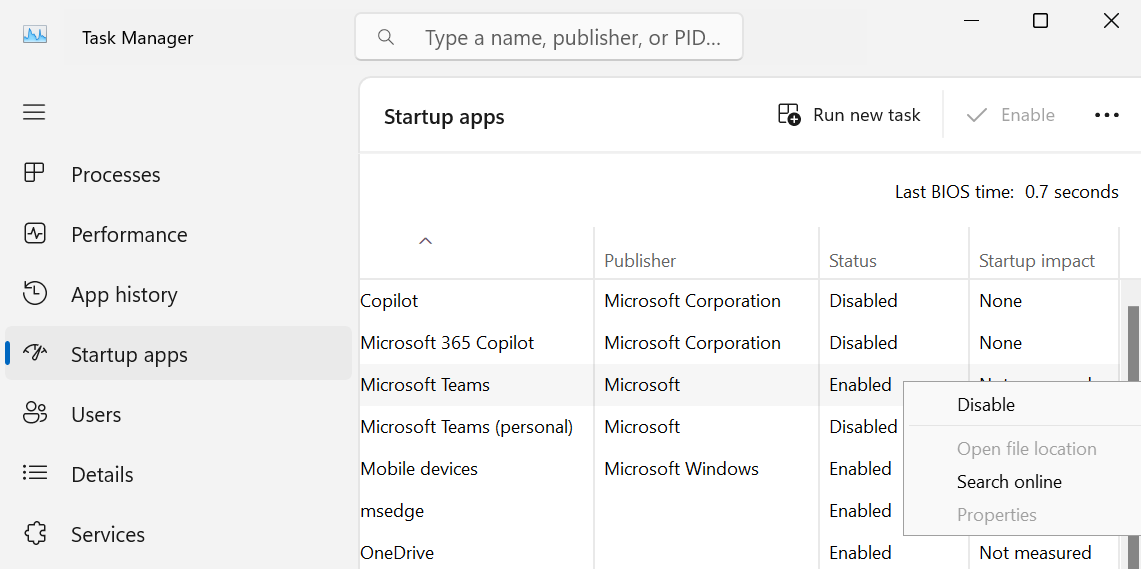The image size is (1141, 569).
Task: Open the three-dot more options menu
Action: click(1106, 115)
